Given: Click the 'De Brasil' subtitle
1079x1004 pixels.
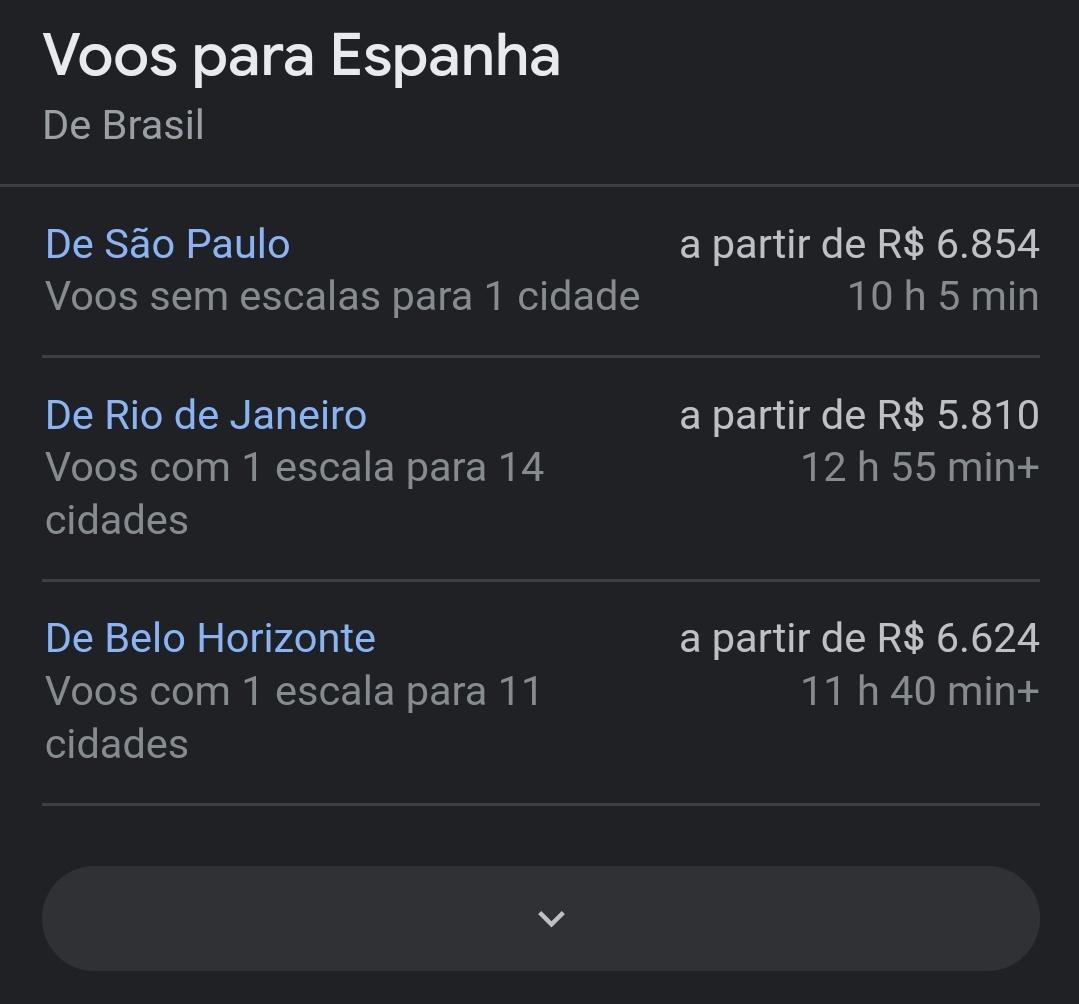Looking at the screenshot, I should [x=123, y=125].
